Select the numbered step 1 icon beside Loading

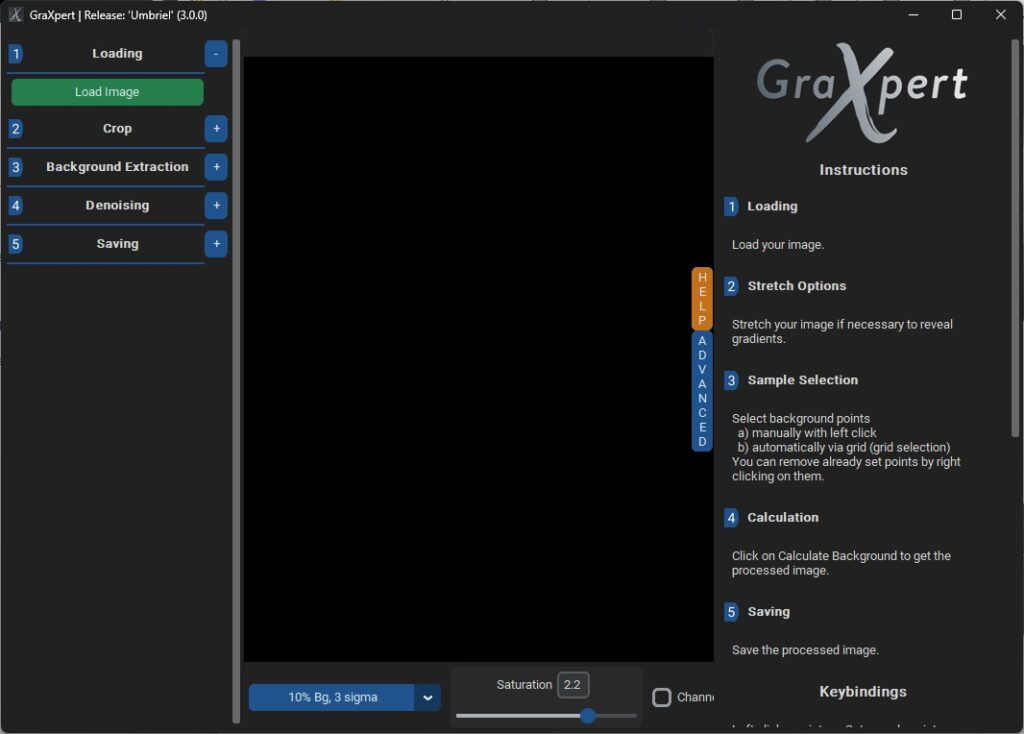pos(14,53)
